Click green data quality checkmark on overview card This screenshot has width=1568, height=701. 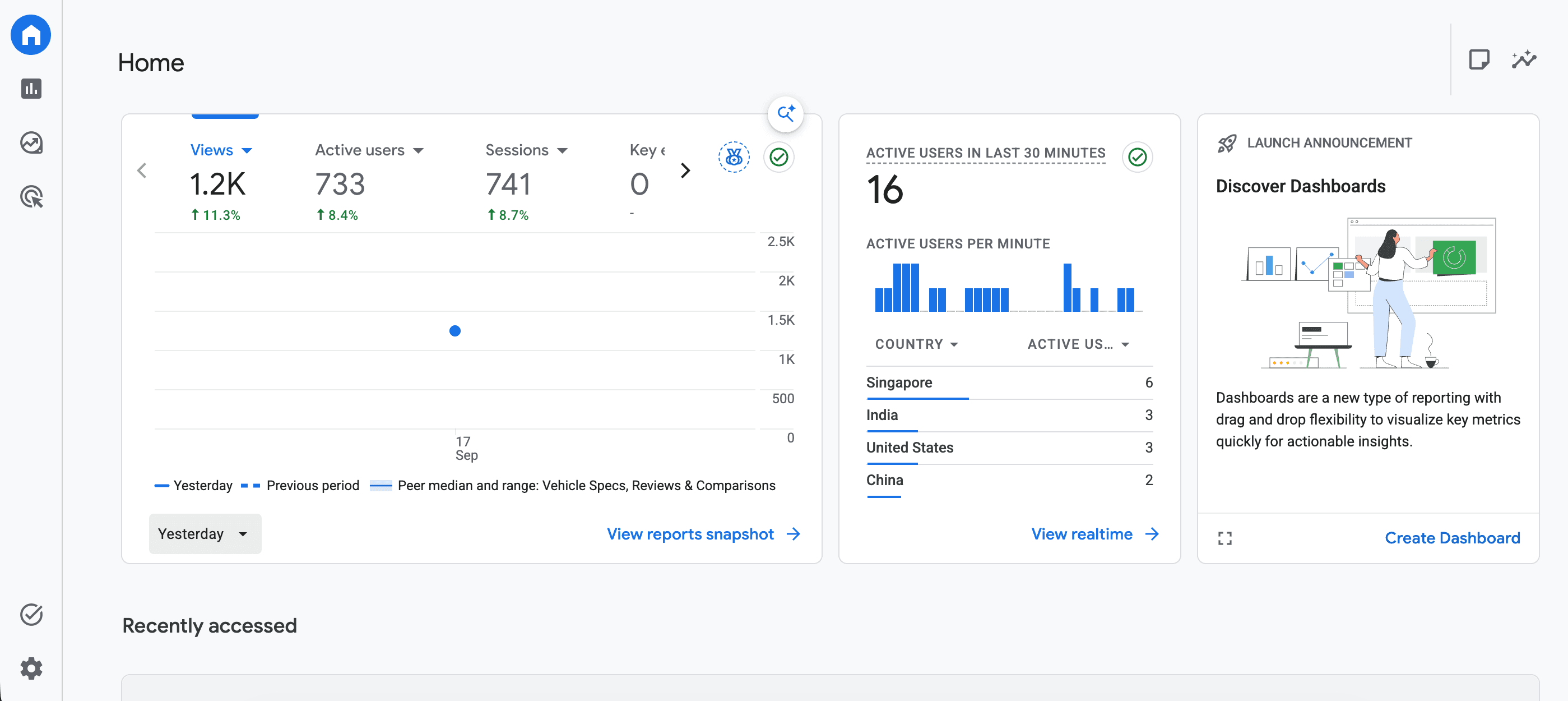click(778, 157)
